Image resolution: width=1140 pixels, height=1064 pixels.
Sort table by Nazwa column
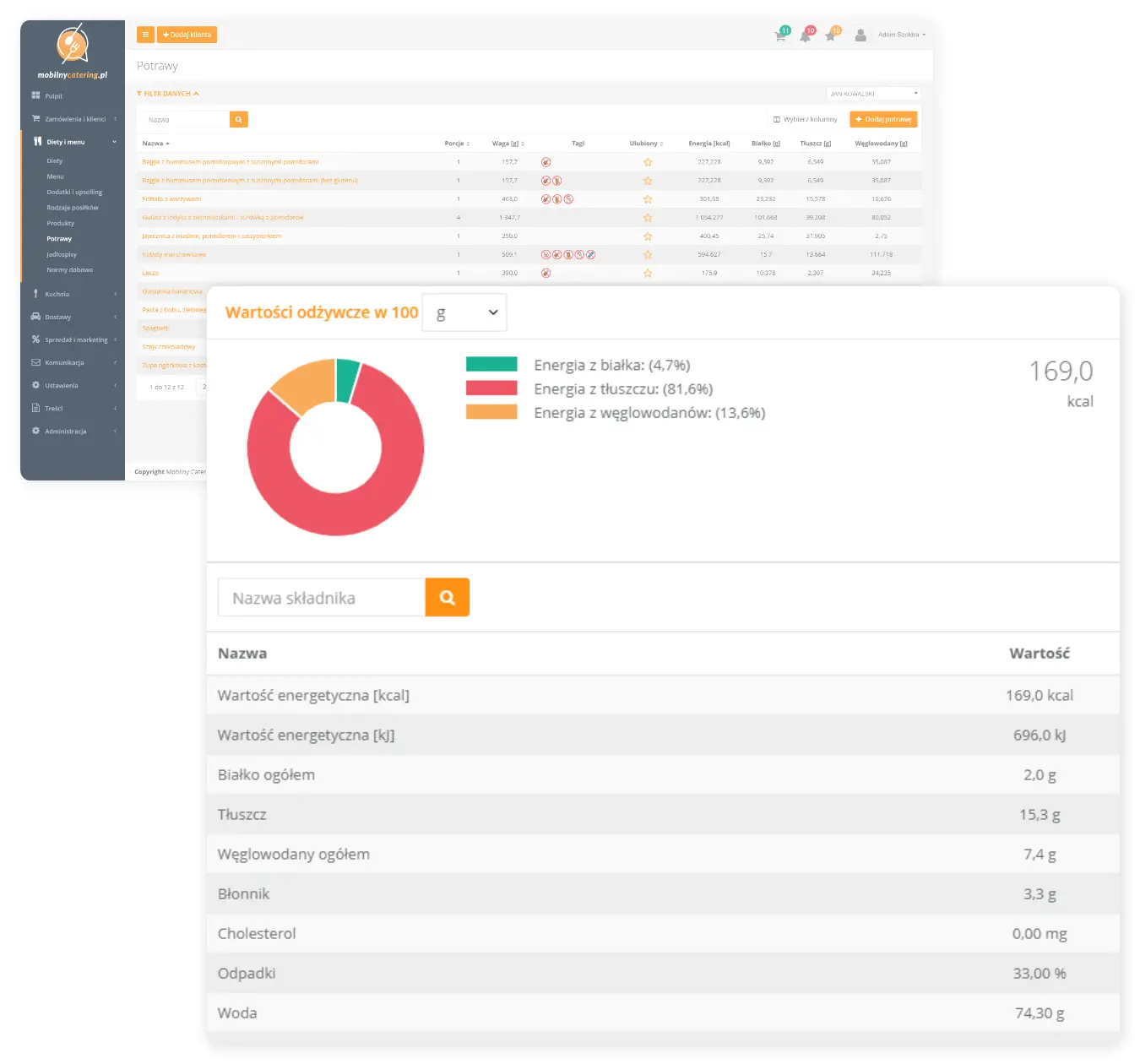[156, 144]
